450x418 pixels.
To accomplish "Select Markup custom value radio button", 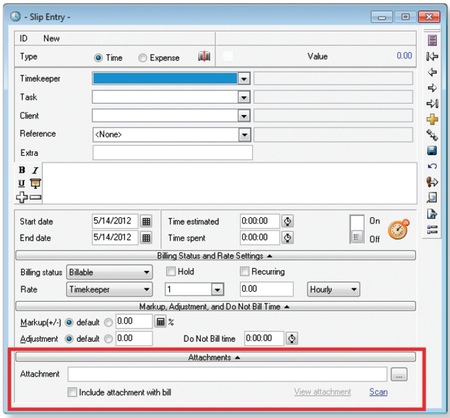I will [x=108, y=323].
